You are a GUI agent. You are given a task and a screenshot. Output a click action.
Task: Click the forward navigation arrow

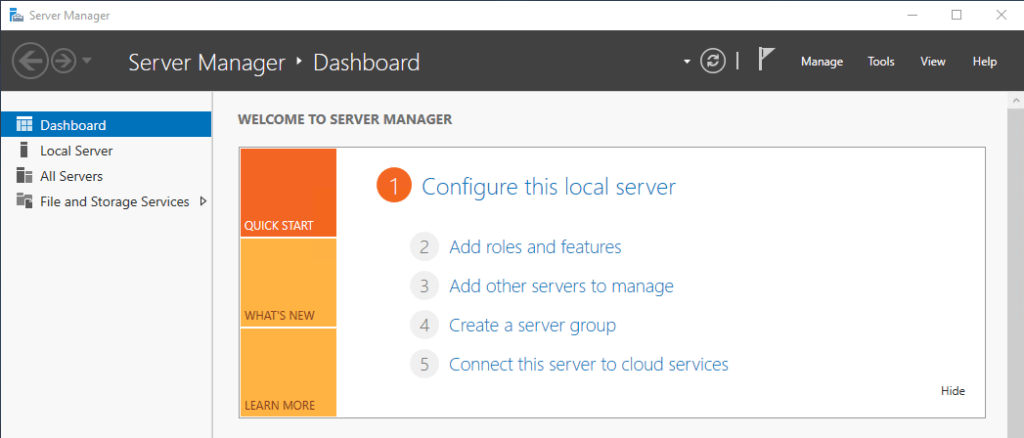pos(63,61)
